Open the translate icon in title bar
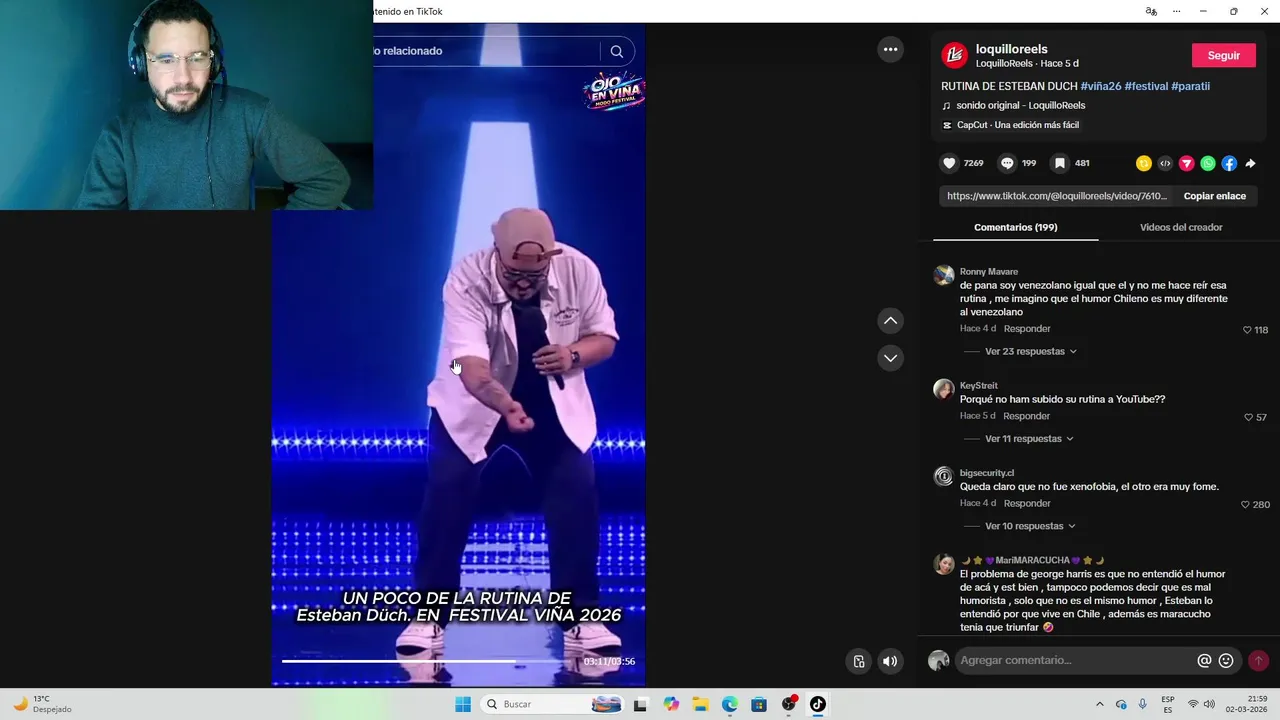This screenshot has width=1280, height=720. [1151, 11]
